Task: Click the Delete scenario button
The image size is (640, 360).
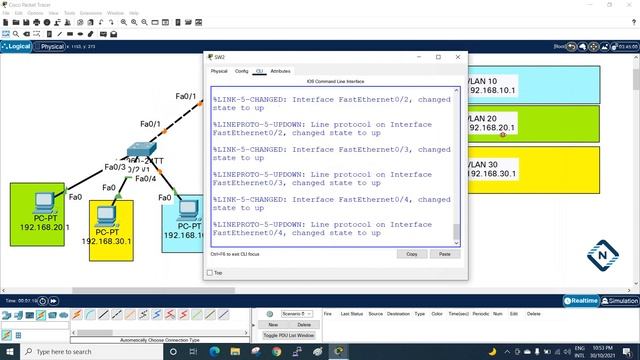Action: (304, 325)
